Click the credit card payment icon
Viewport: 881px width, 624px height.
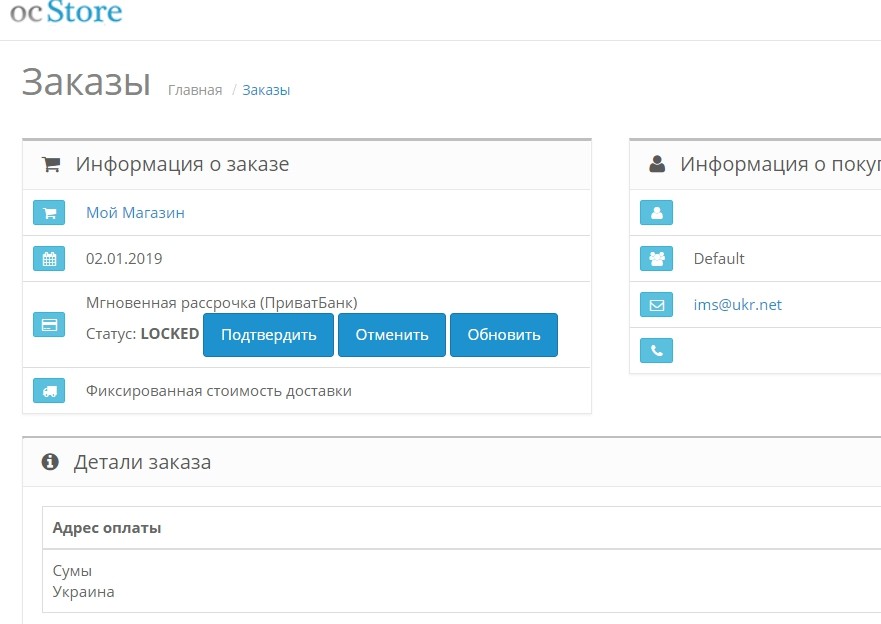click(49, 325)
